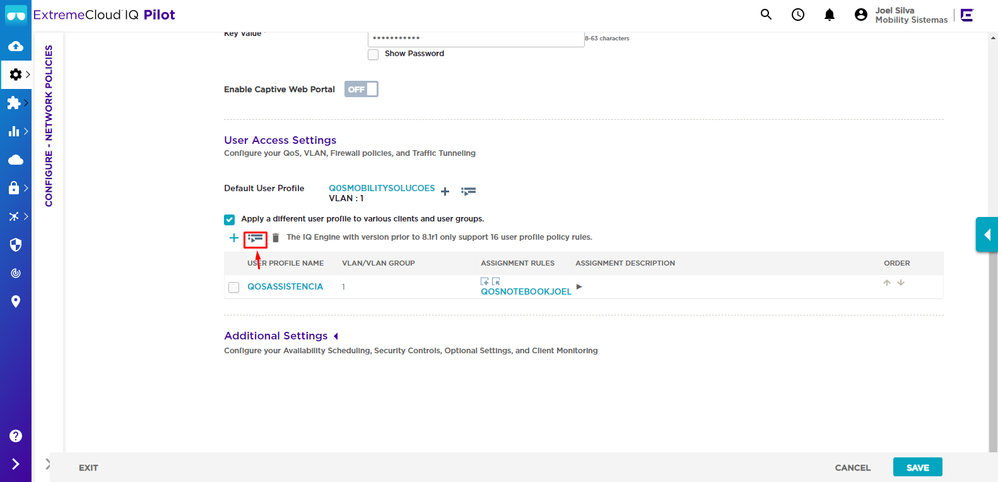Screen dimensions: 998x482
Task: Open notifications bell icon
Action: pyautogui.click(x=829, y=15)
